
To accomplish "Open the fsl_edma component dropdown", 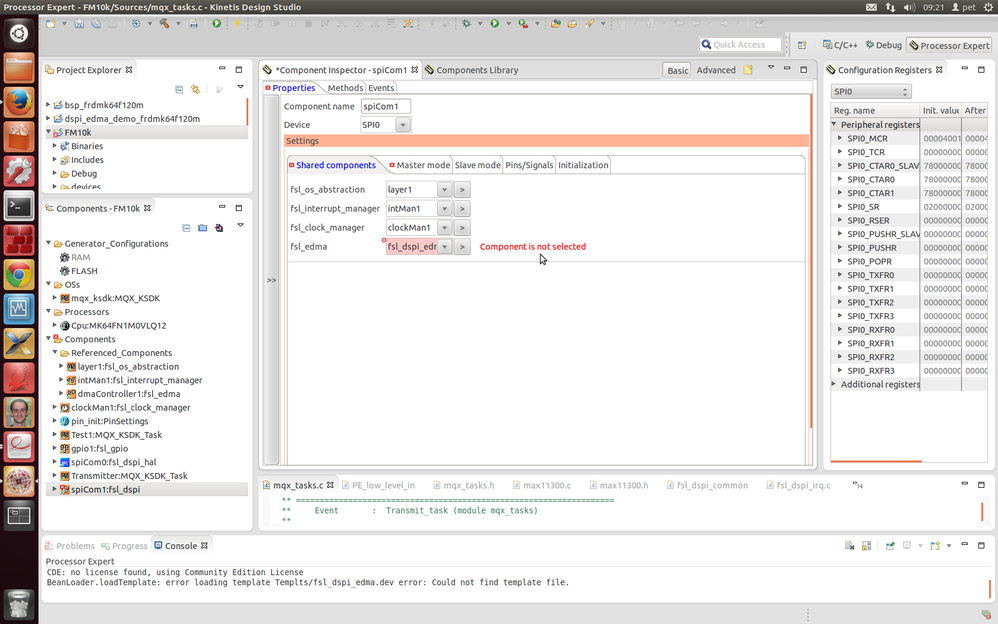I will point(444,246).
